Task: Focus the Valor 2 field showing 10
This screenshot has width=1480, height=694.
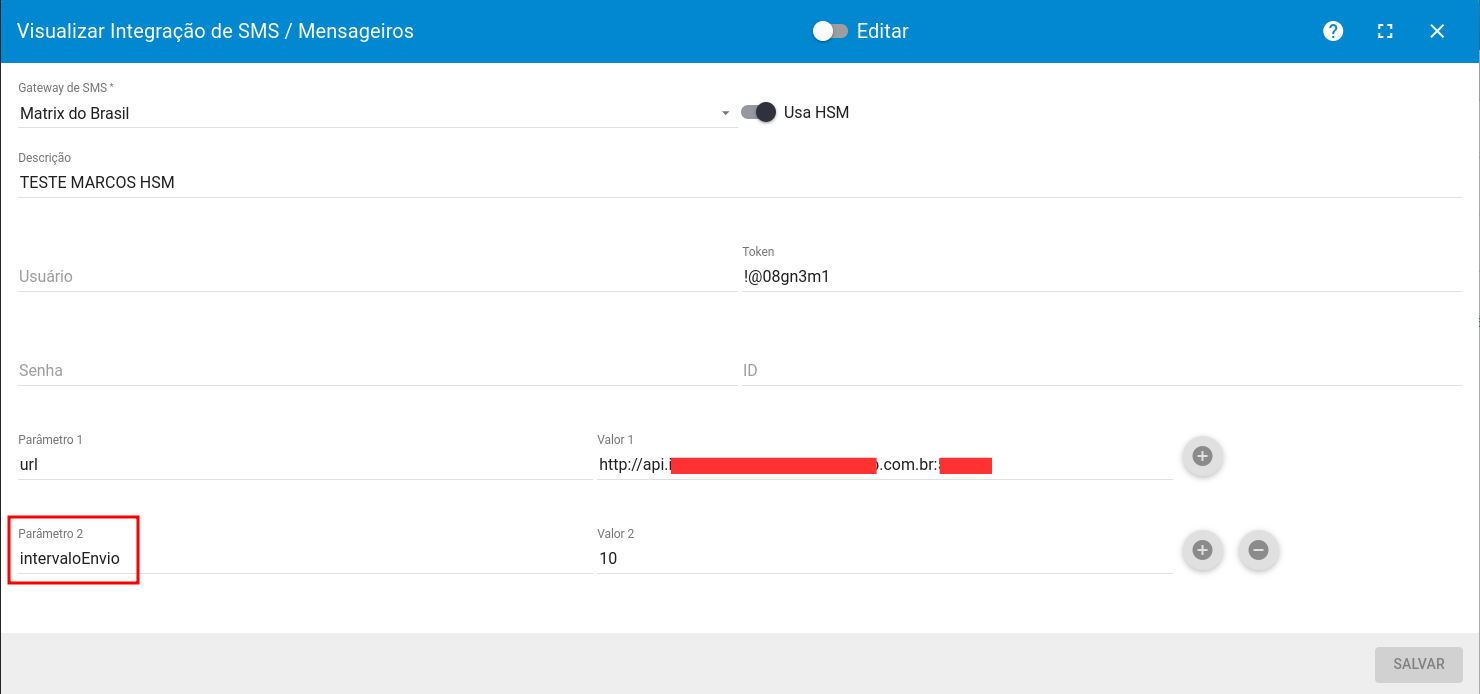Action: tap(884, 559)
